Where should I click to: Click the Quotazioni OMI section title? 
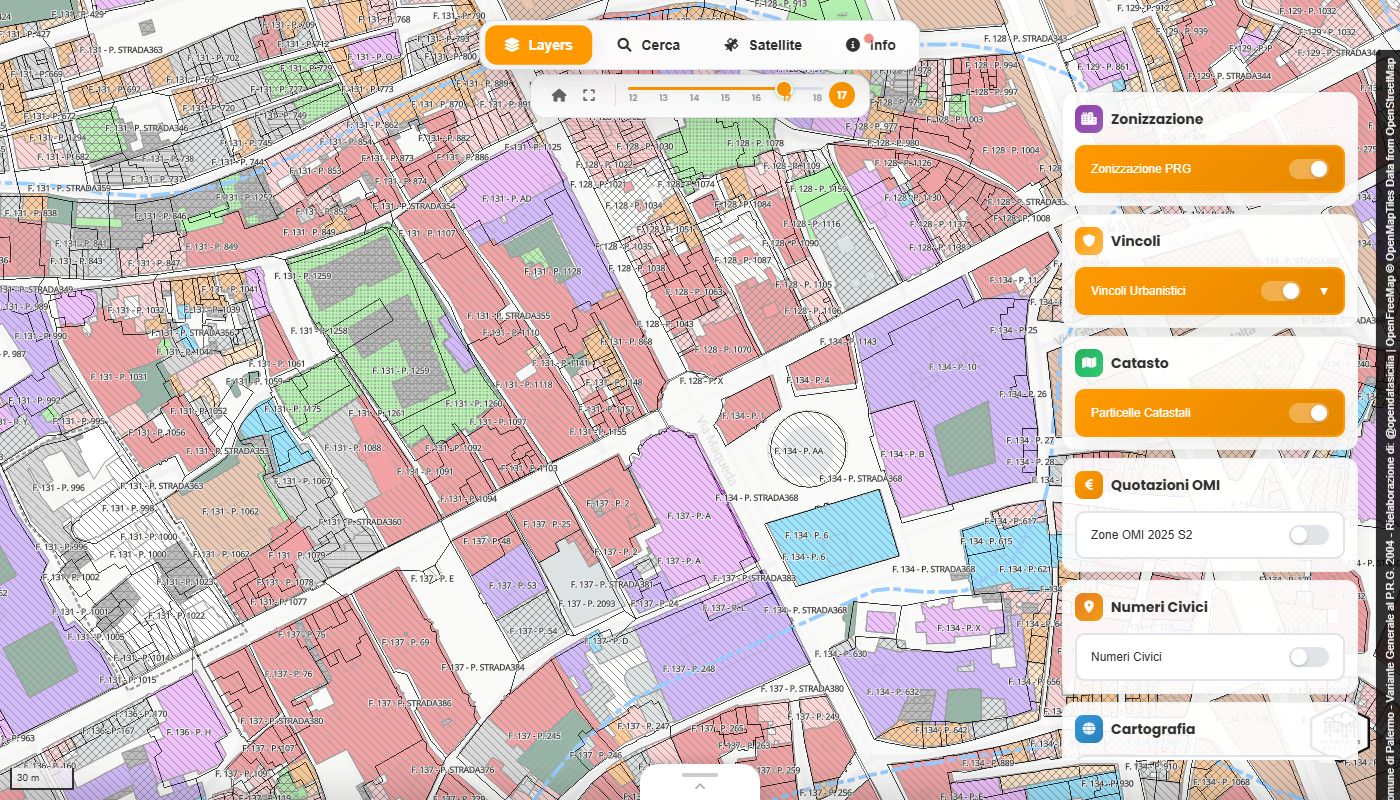coord(1165,485)
